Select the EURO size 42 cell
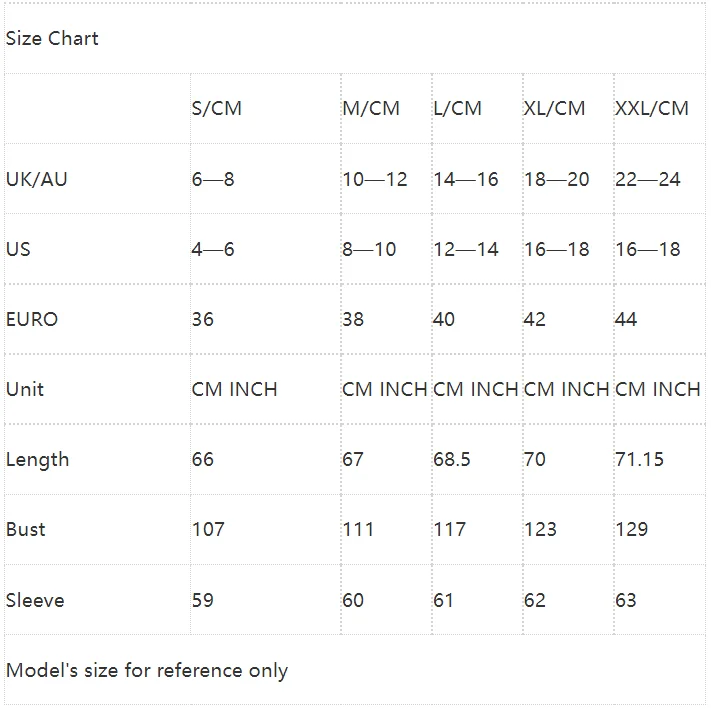 click(x=535, y=319)
